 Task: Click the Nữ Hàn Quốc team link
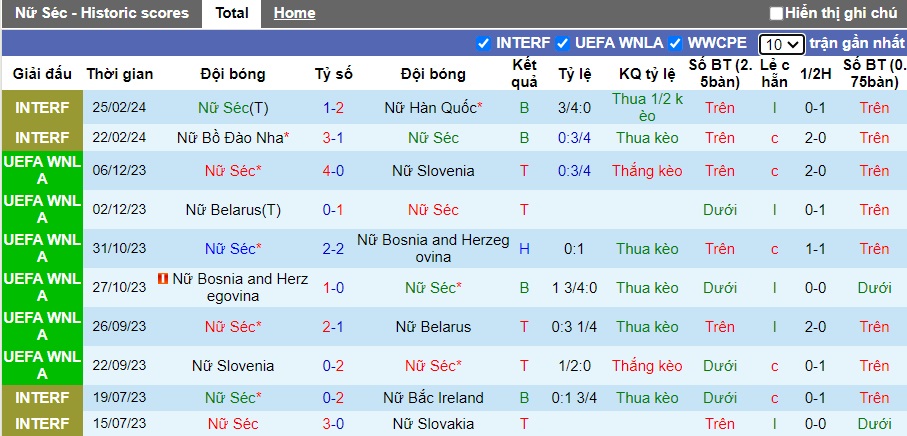pos(433,107)
